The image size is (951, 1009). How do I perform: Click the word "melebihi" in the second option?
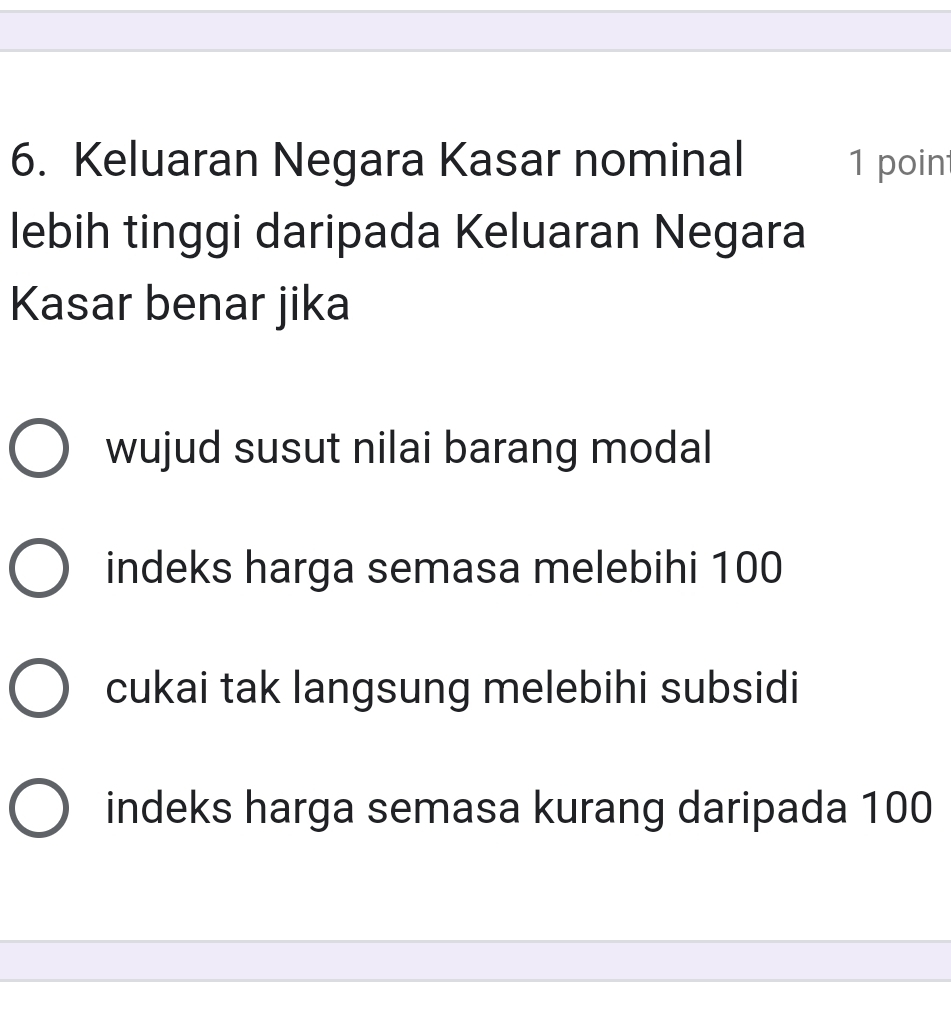tap(615, 568)
